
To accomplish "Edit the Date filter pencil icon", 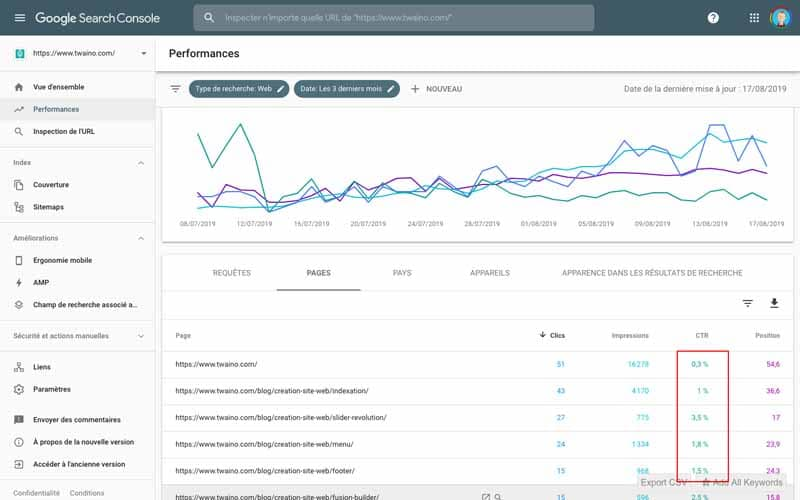I will tap(391, 89).
